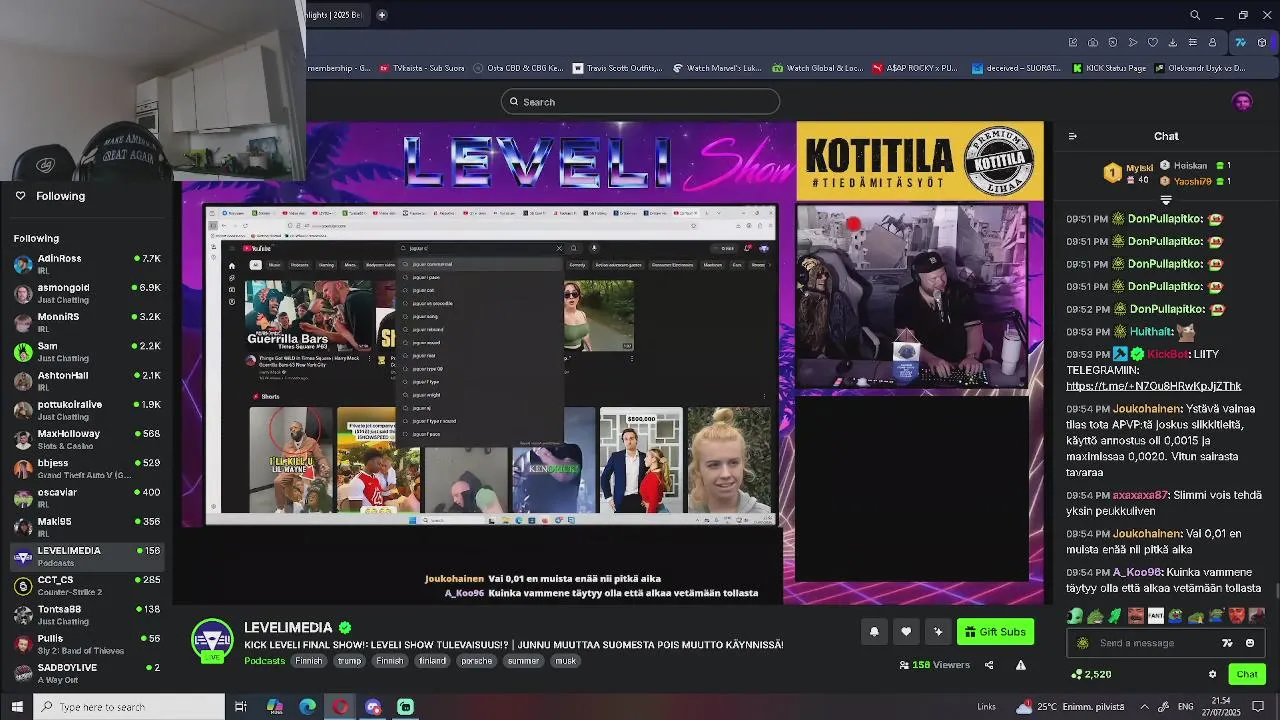Collapse the chat panel using arrow icon
Screen dimensions: 1280x720
point(1073,136)
